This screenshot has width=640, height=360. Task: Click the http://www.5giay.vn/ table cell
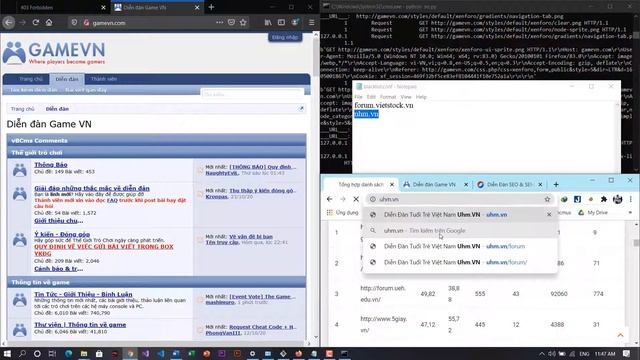[384, 324]
